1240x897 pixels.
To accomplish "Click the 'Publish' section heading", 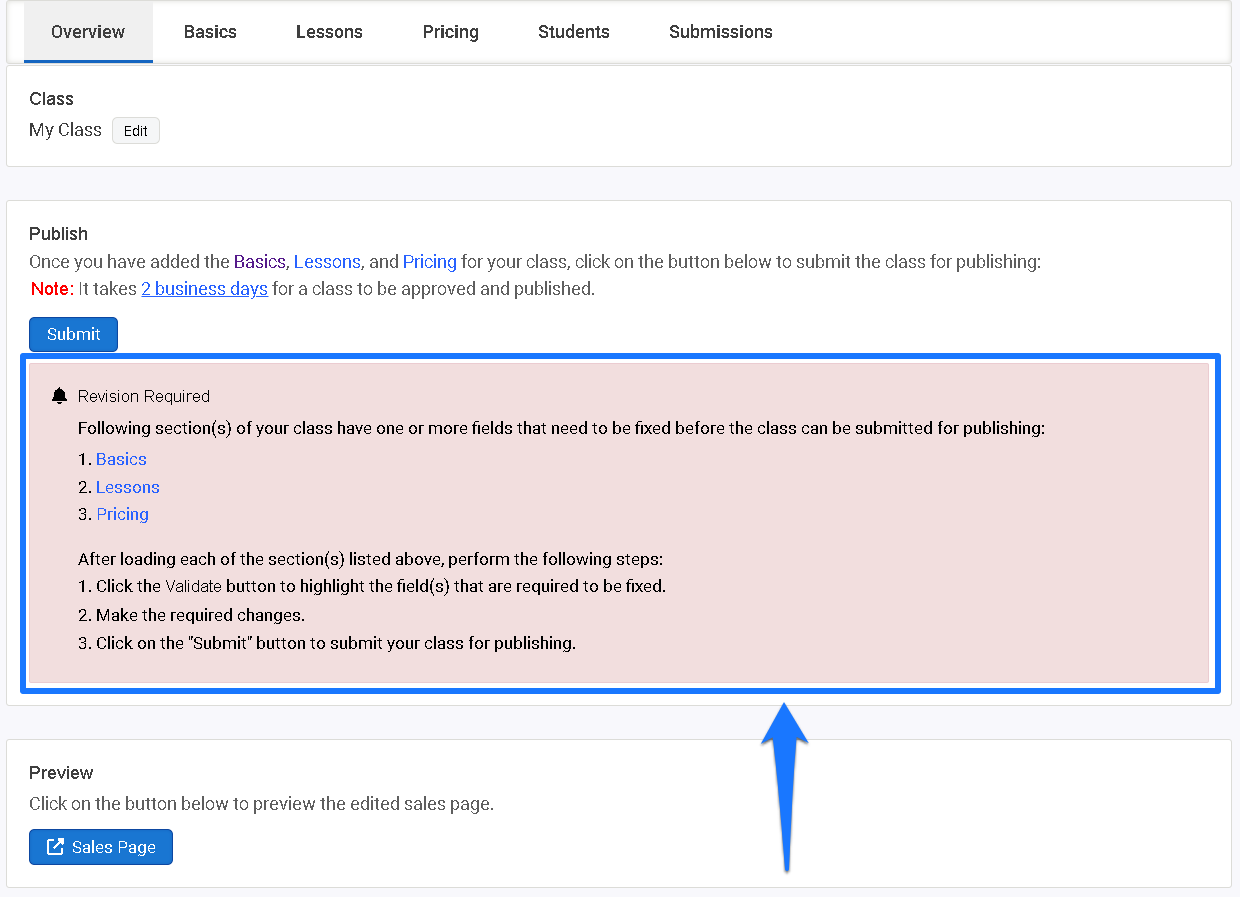I will pos(58,234).
